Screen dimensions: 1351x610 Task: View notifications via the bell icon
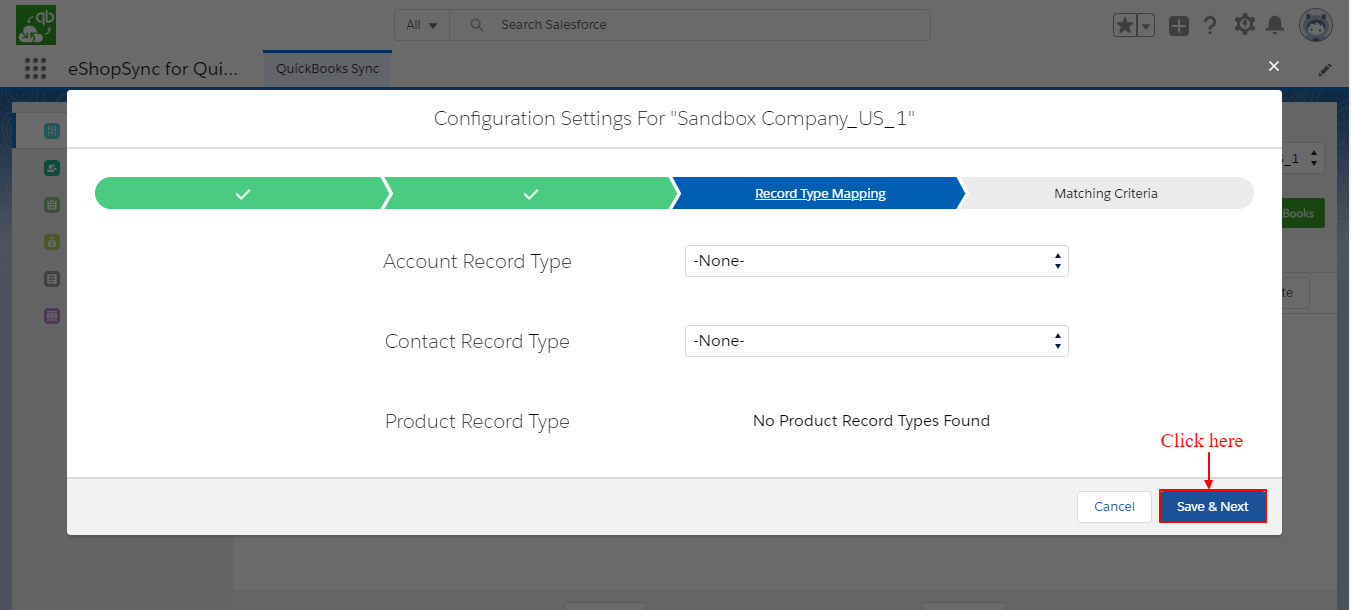[x=1275, y=25]
